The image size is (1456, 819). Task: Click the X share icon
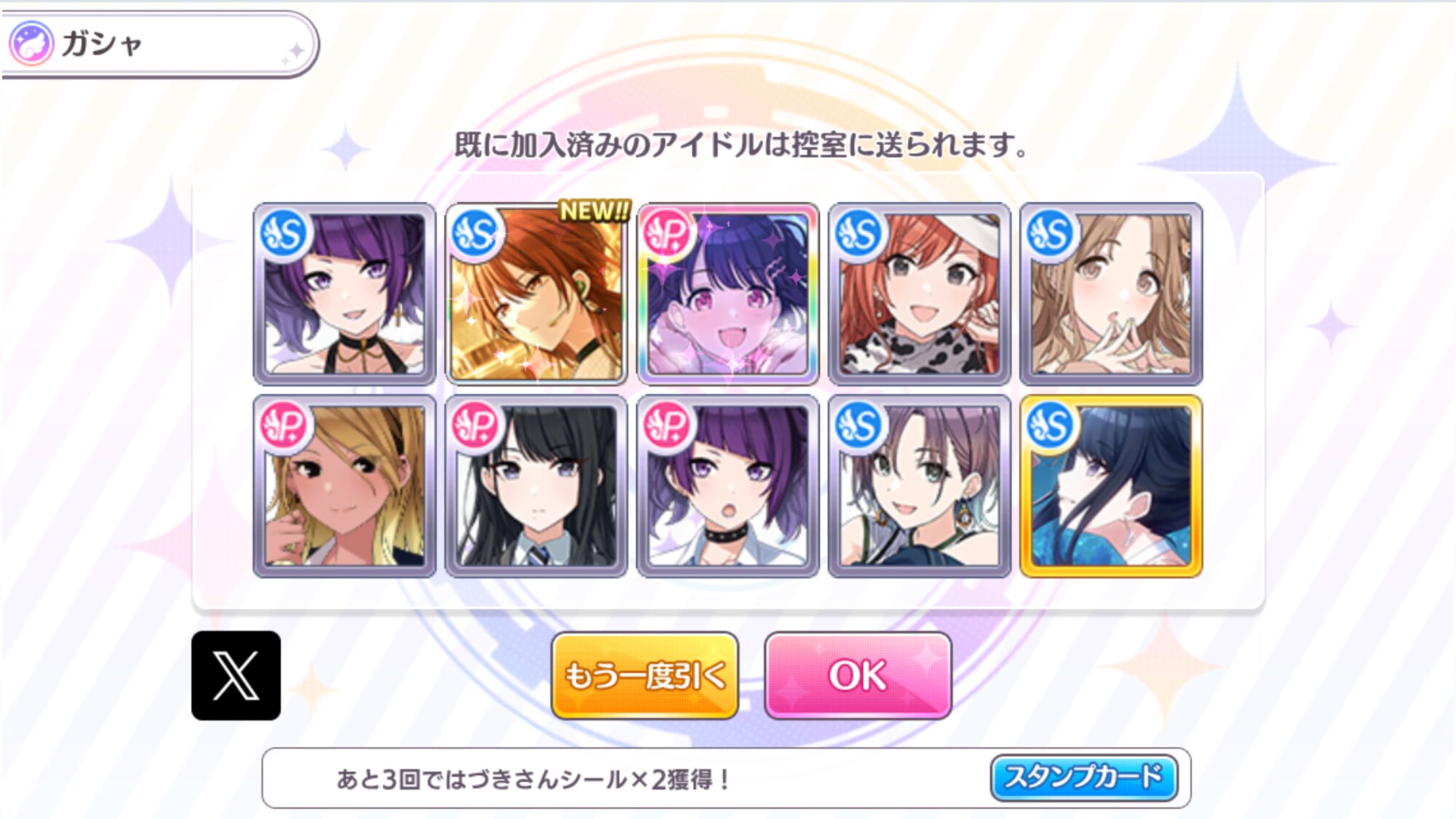[x=236, y=675]
